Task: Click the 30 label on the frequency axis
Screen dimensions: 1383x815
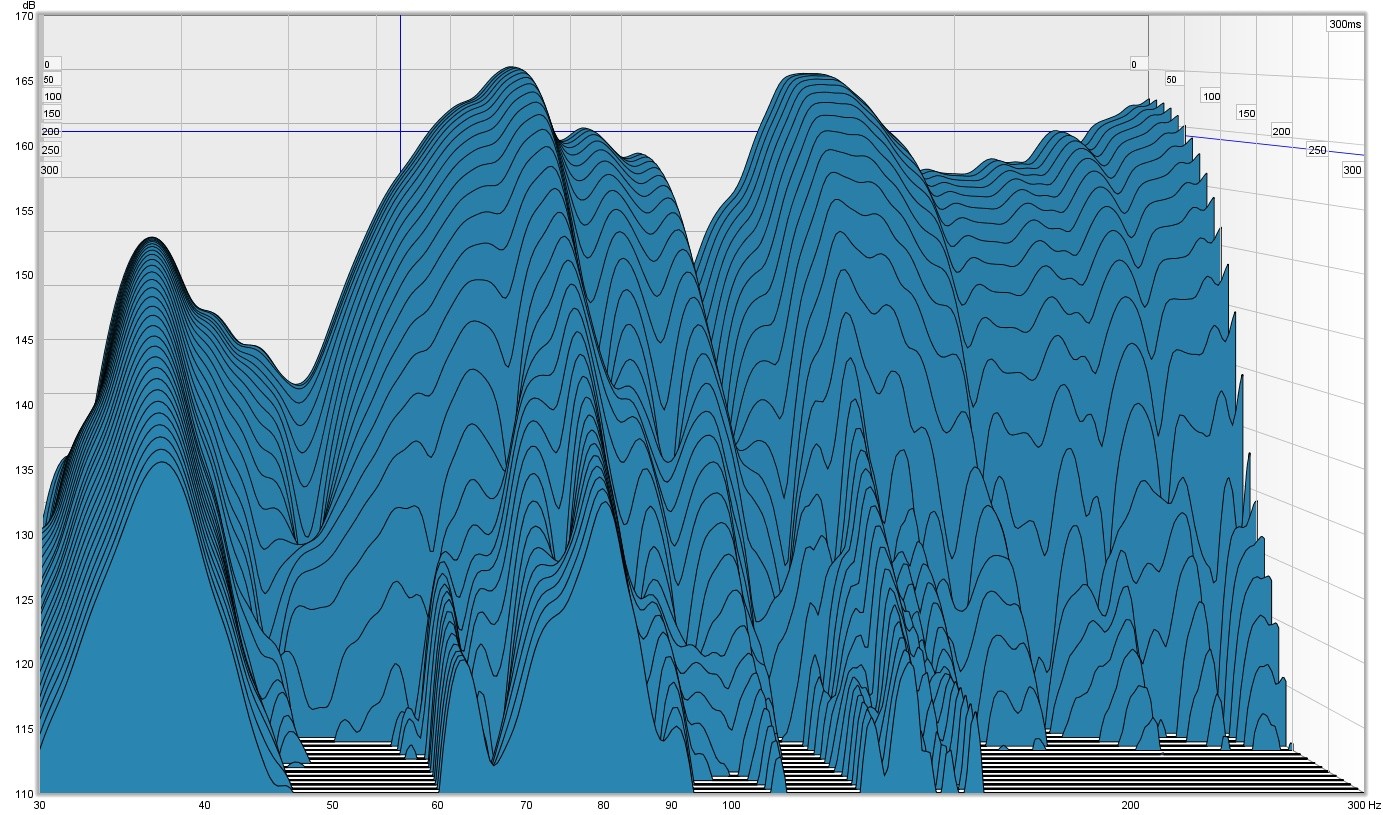Action: click(x=40, y=805)
